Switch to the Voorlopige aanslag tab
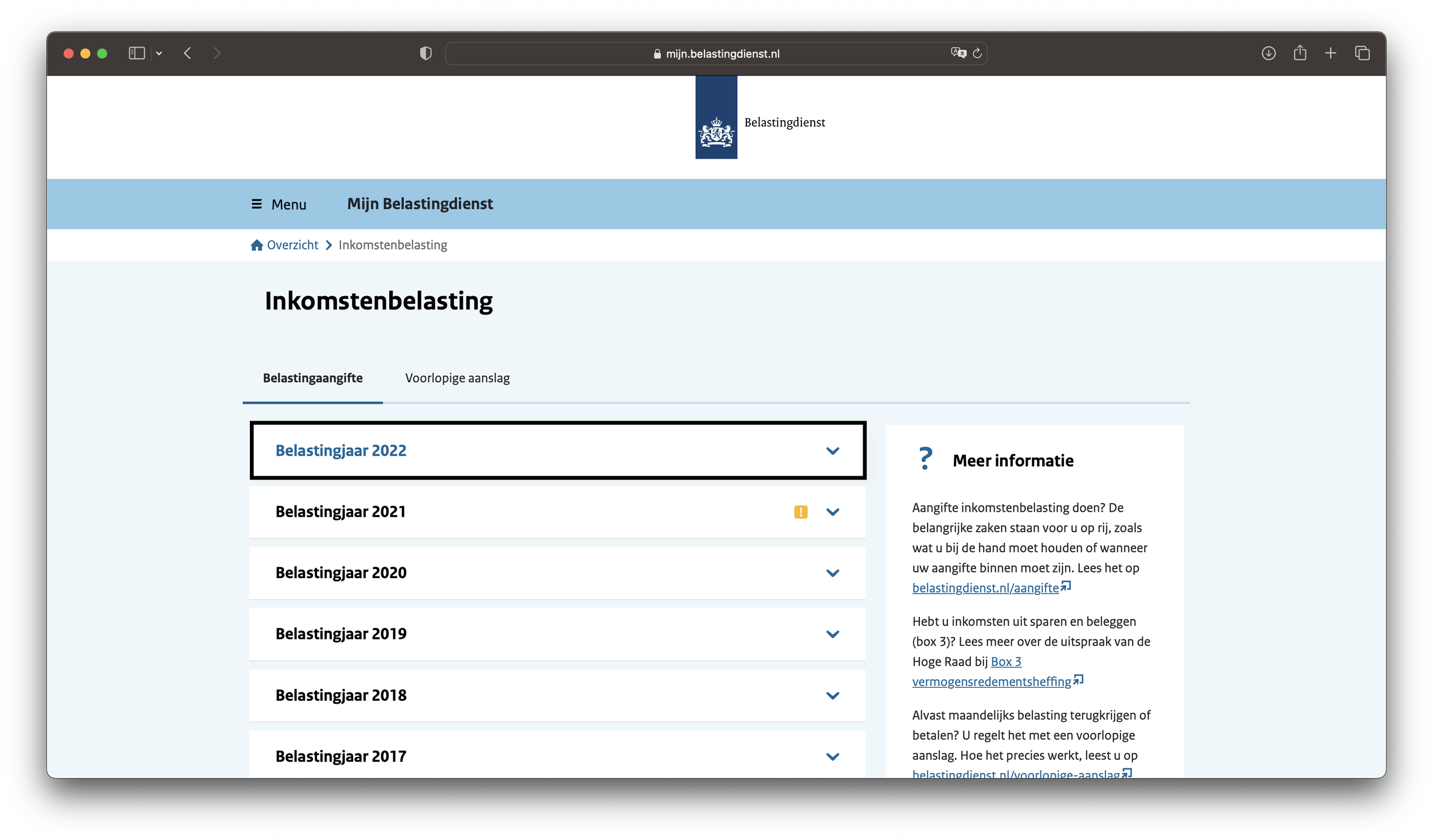This screenshot has width=1433, height=840. (x=457, y=378)
